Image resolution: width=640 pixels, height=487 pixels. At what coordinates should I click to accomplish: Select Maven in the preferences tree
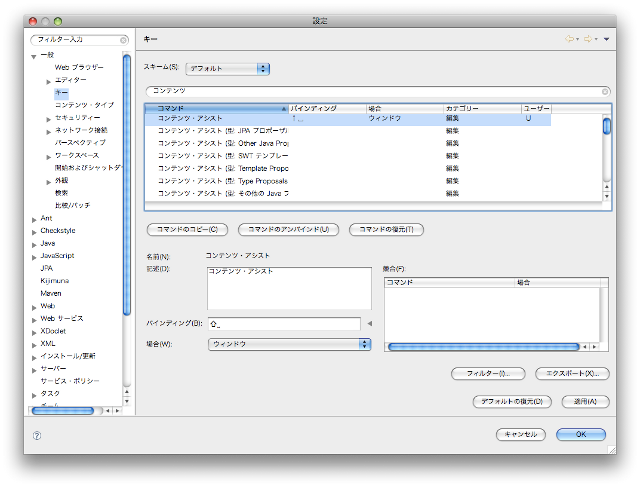point(51,293)
